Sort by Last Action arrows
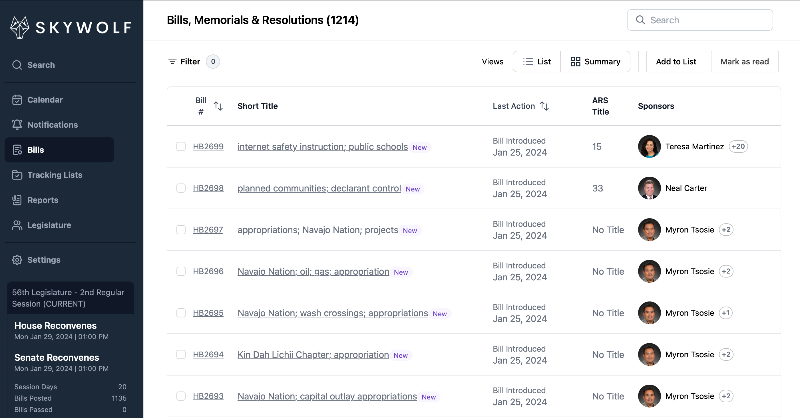Image resolution: width=800 pixels, height=418 pixels. click(544, 106)
